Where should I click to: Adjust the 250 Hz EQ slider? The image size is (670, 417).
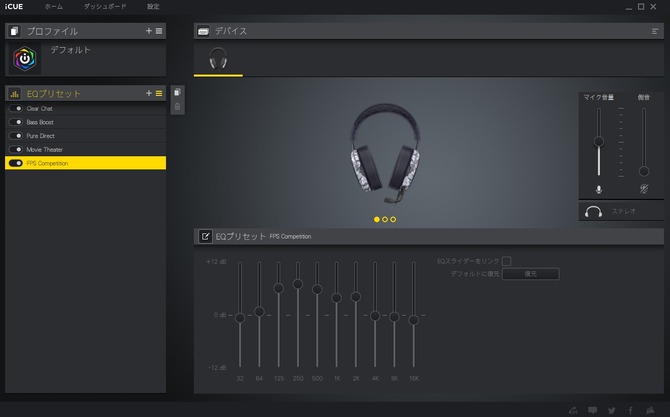(x=298, y=284)
